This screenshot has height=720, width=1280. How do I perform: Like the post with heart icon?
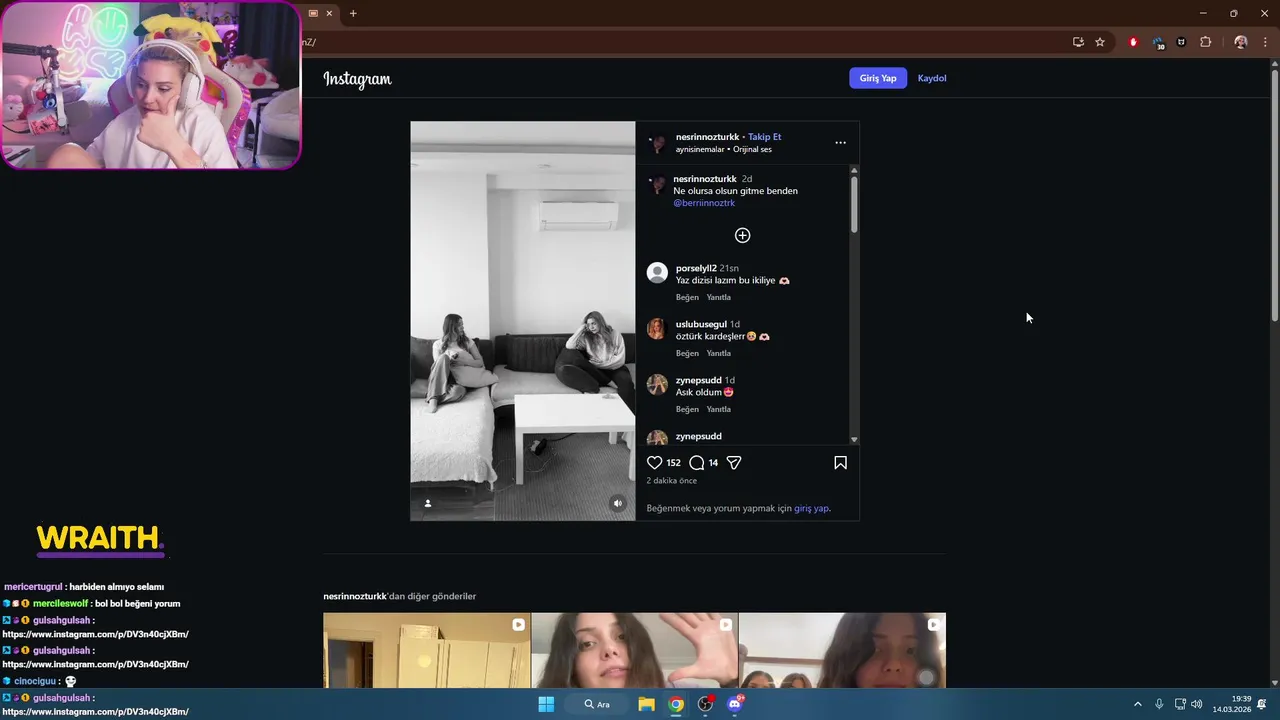point(655,463)
